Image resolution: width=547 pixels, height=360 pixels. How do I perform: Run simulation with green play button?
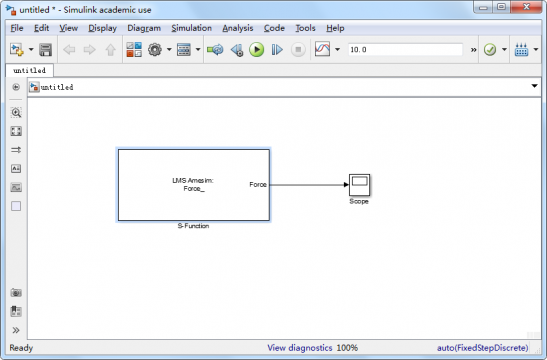pos(256,50)
